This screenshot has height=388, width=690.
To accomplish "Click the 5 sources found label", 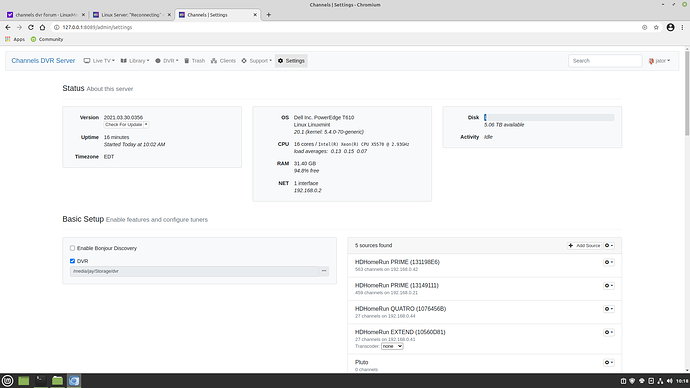I will point(374,245).
